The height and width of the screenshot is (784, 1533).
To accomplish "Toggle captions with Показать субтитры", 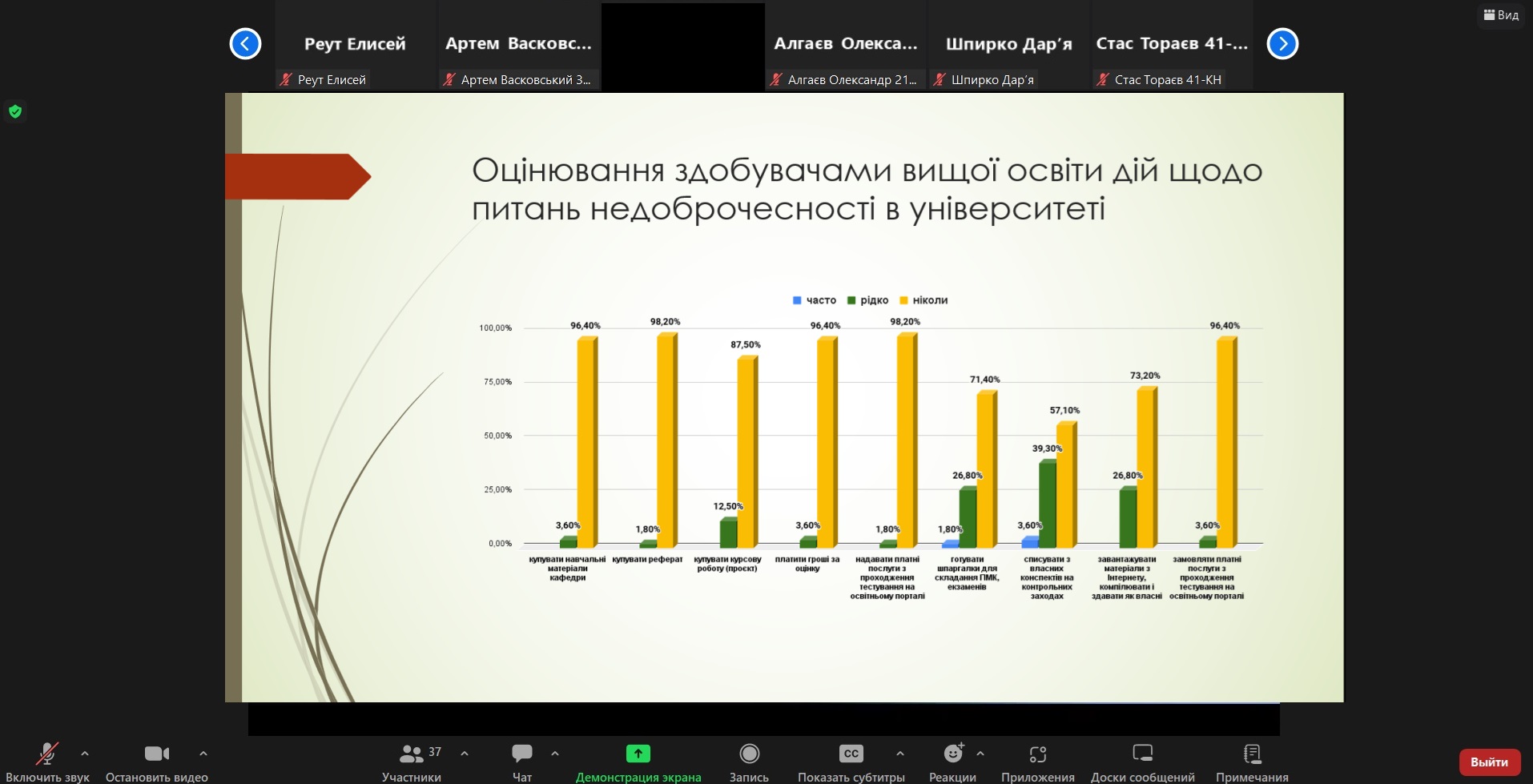I will [x=851, y=762].
